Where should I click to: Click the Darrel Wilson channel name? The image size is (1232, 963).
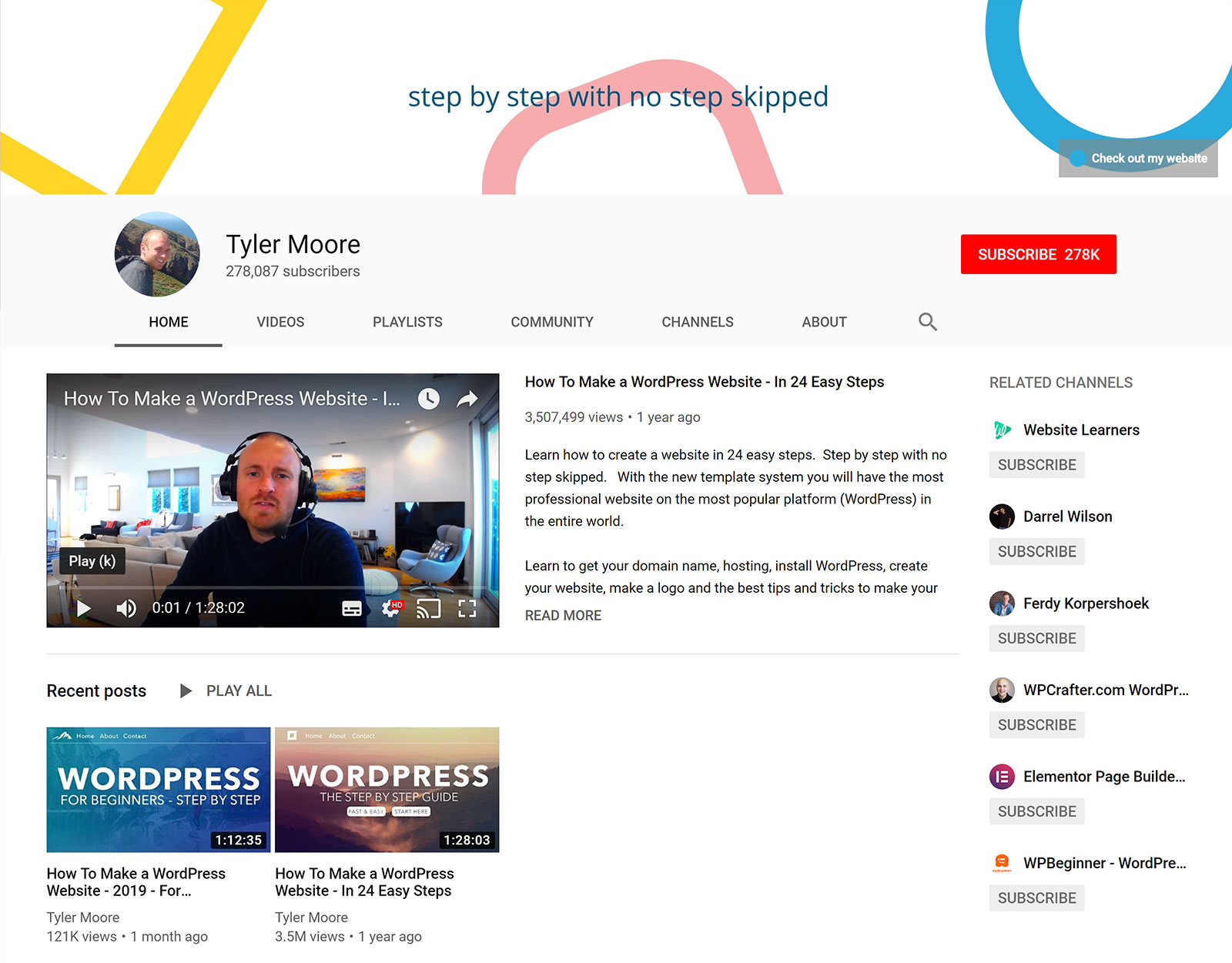(1067, 517)
